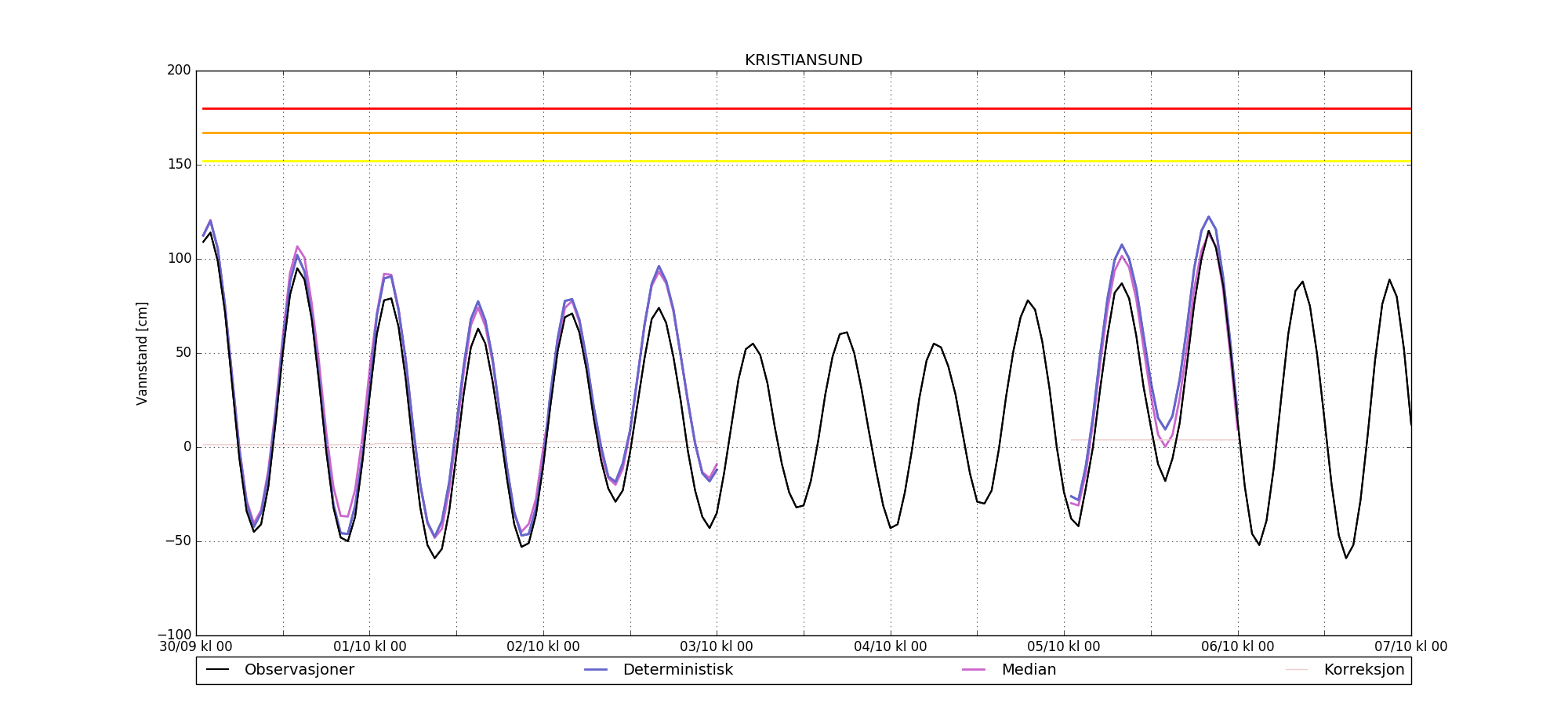Screen dimensions: 1568x706
Task: Click the KRISTIANSUND chart title
Action: point(804,60)
